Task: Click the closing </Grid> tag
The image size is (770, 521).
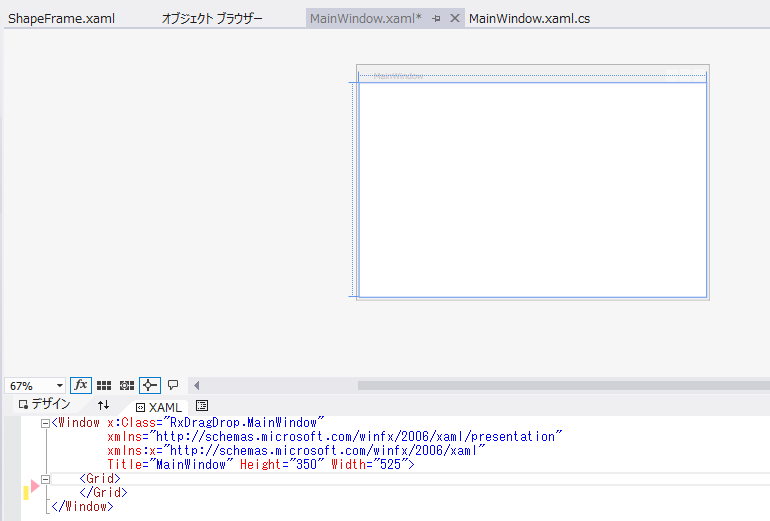Action: (103, 493)
